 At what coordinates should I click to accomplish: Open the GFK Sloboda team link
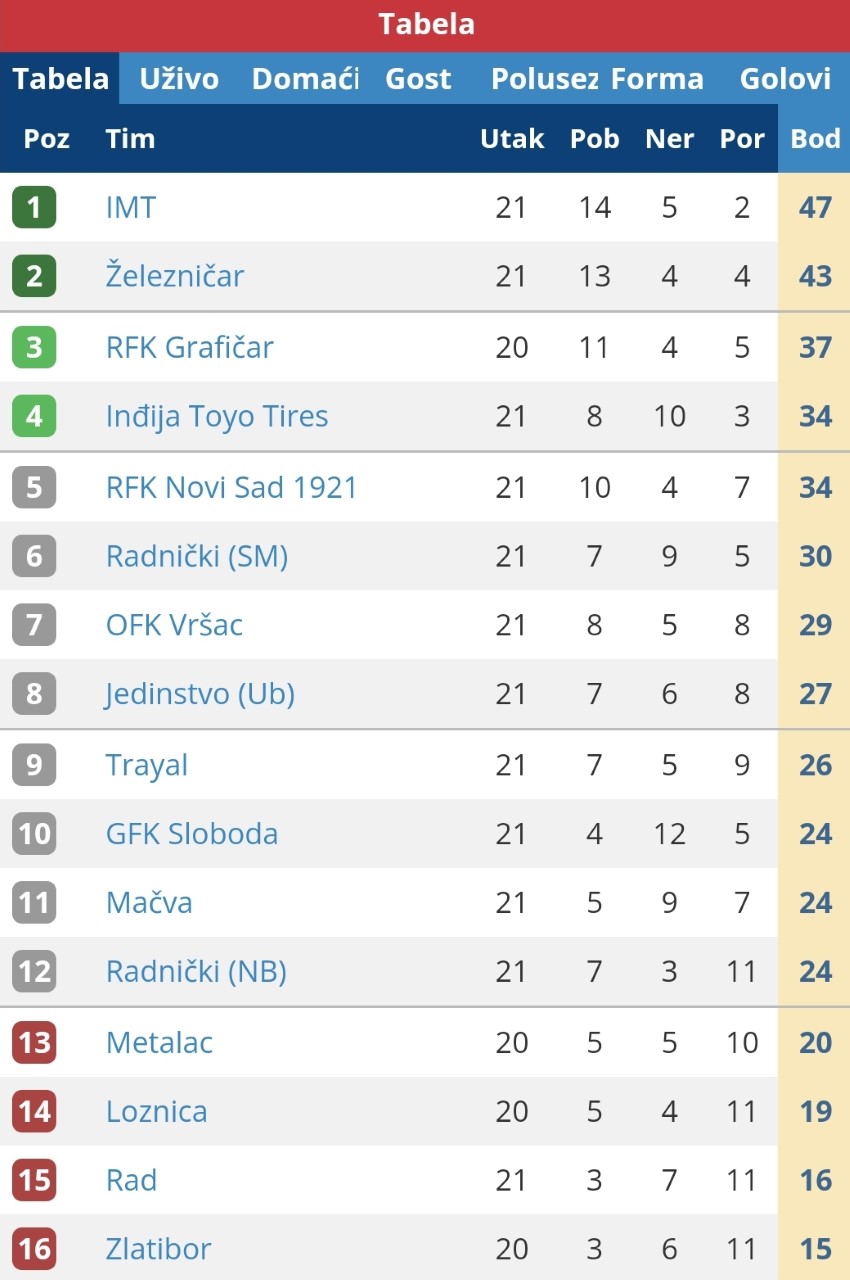[x=192, y=833]
